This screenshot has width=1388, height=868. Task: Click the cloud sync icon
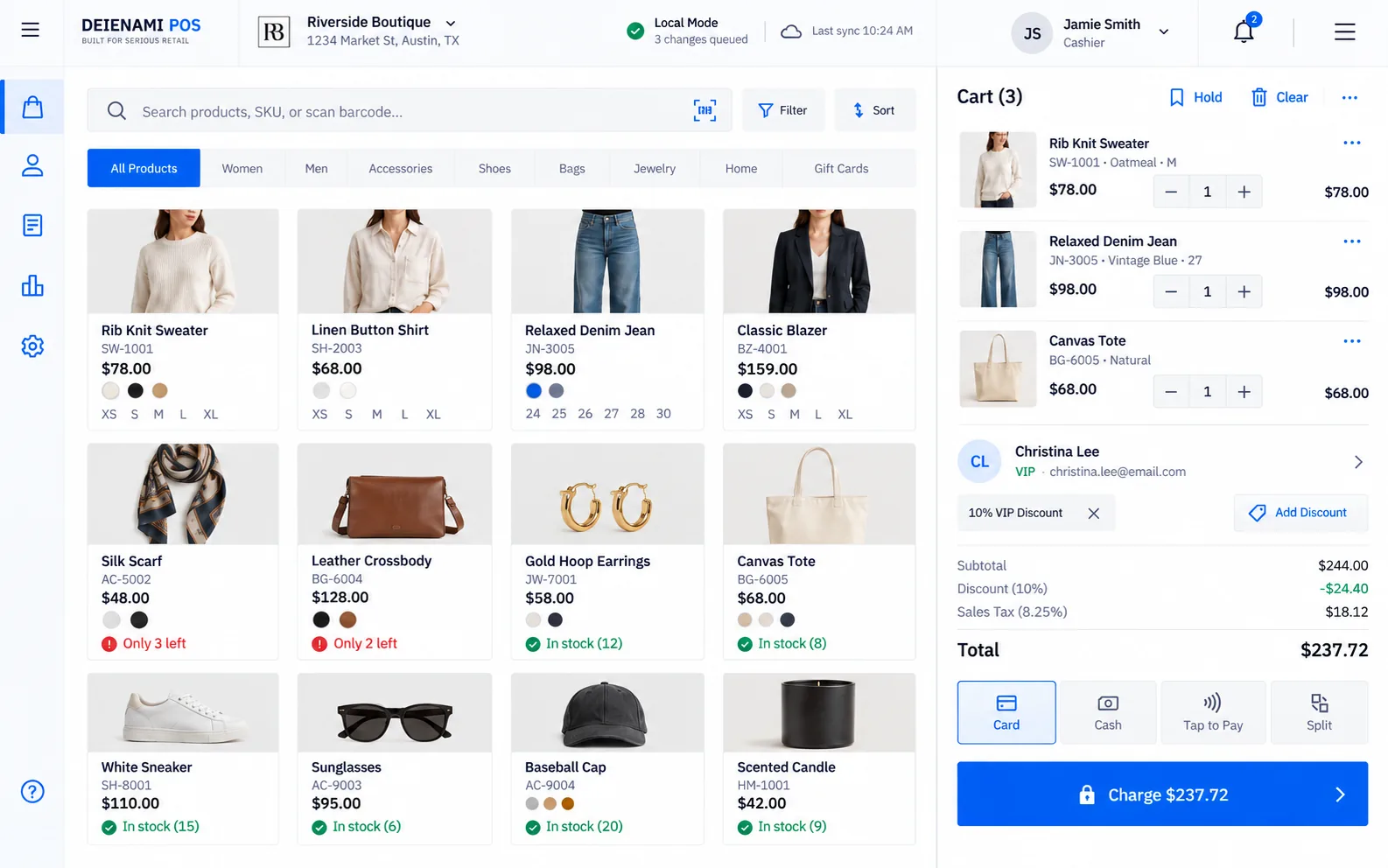790,31
